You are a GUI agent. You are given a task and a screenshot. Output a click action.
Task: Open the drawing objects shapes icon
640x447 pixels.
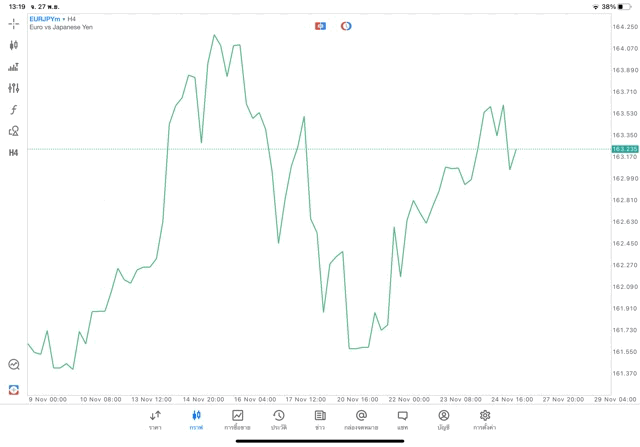[x=14, y=131]
